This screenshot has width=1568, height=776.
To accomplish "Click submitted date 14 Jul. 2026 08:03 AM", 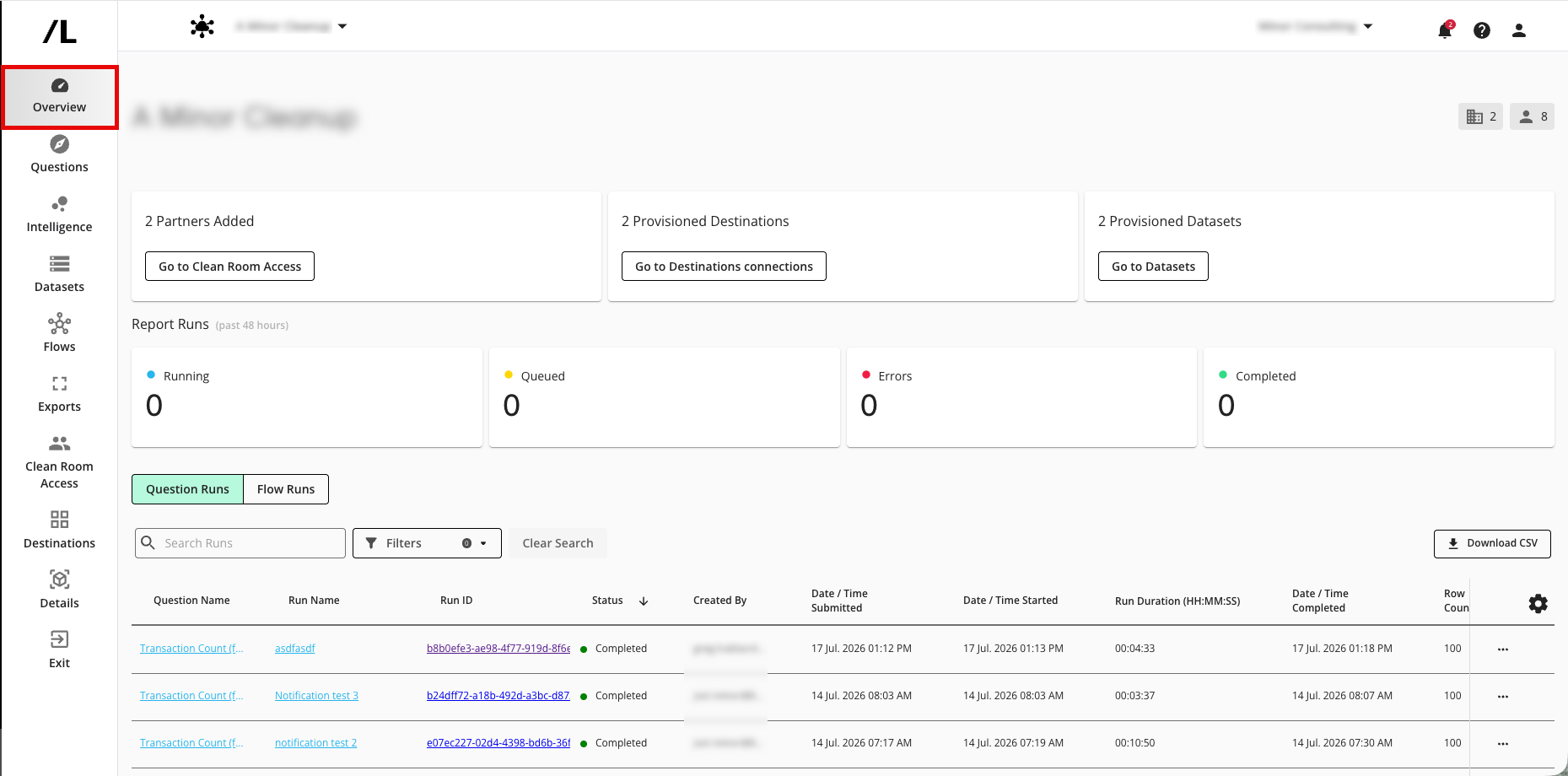I will [861, 696].
